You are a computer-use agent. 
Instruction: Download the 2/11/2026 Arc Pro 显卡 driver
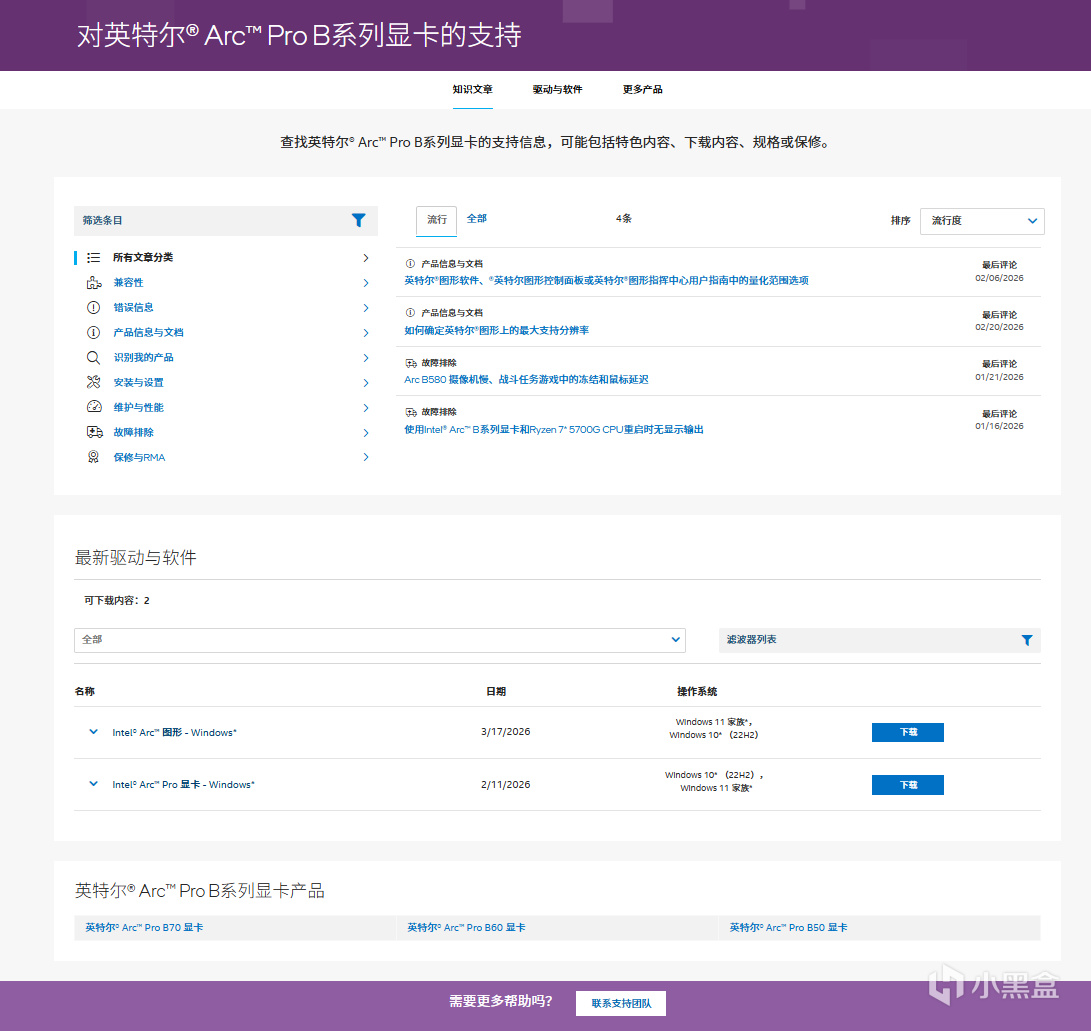click(x=907, y=785)
